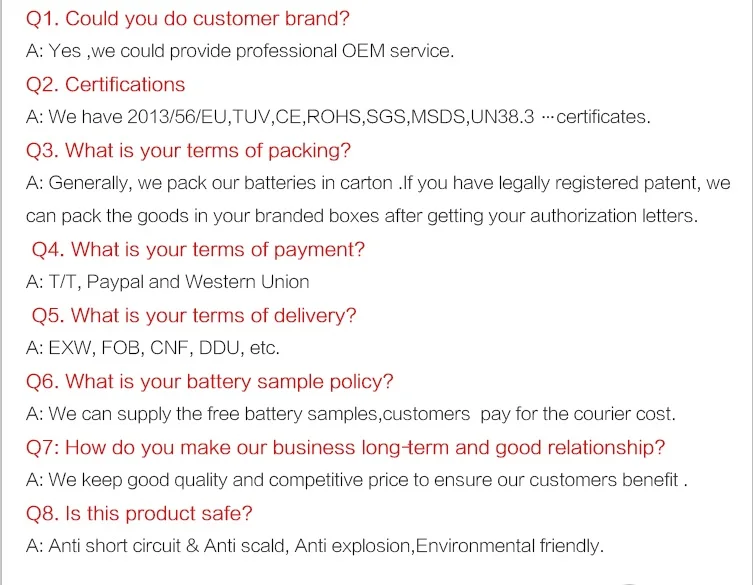Click the 'Q2. Certifications' heading
The width and height of the screenshot is (753, 585).
[x=106, y=85]
